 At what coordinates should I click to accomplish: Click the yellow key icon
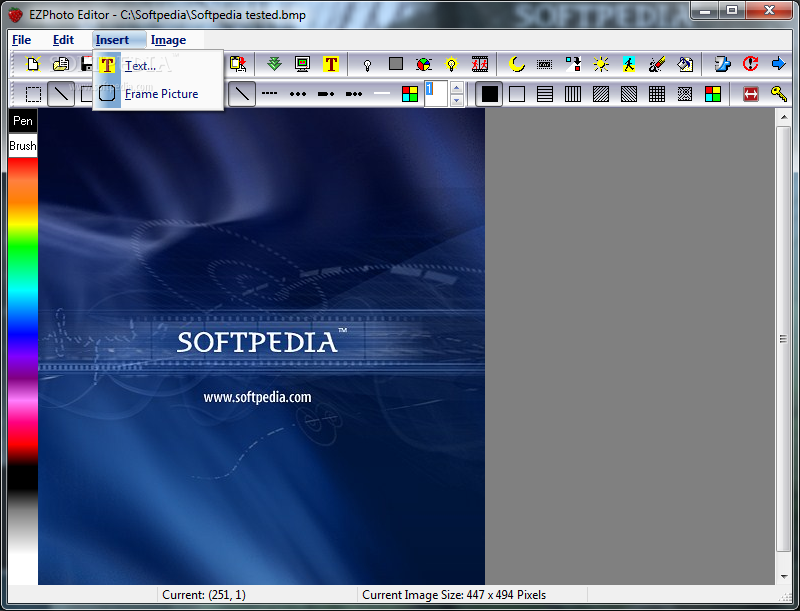tap(779, 94)
